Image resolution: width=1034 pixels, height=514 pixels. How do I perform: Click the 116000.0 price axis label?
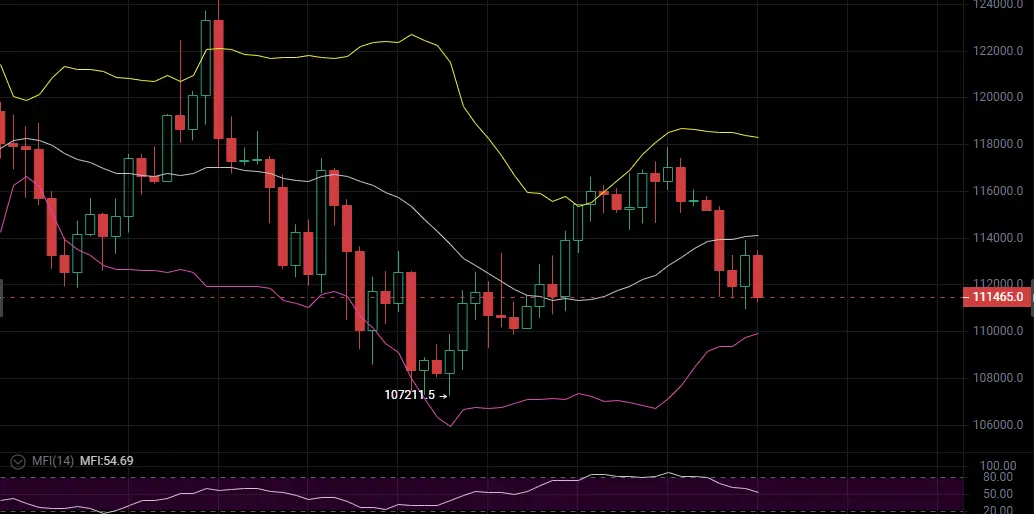998,191
